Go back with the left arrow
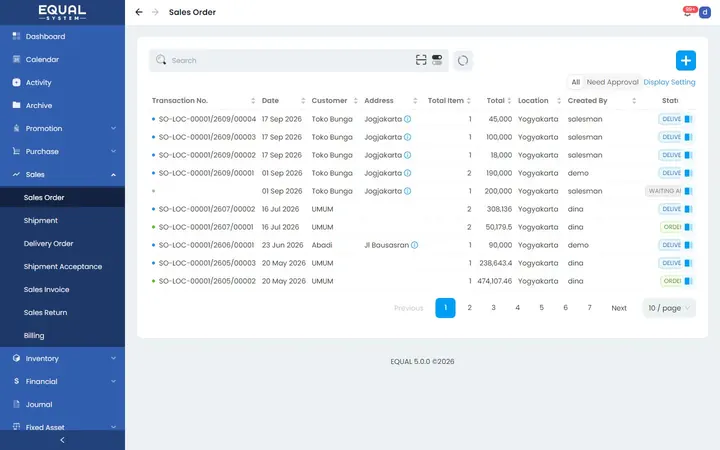This screenshot has width=720, height=450. (x=139, y=12)
